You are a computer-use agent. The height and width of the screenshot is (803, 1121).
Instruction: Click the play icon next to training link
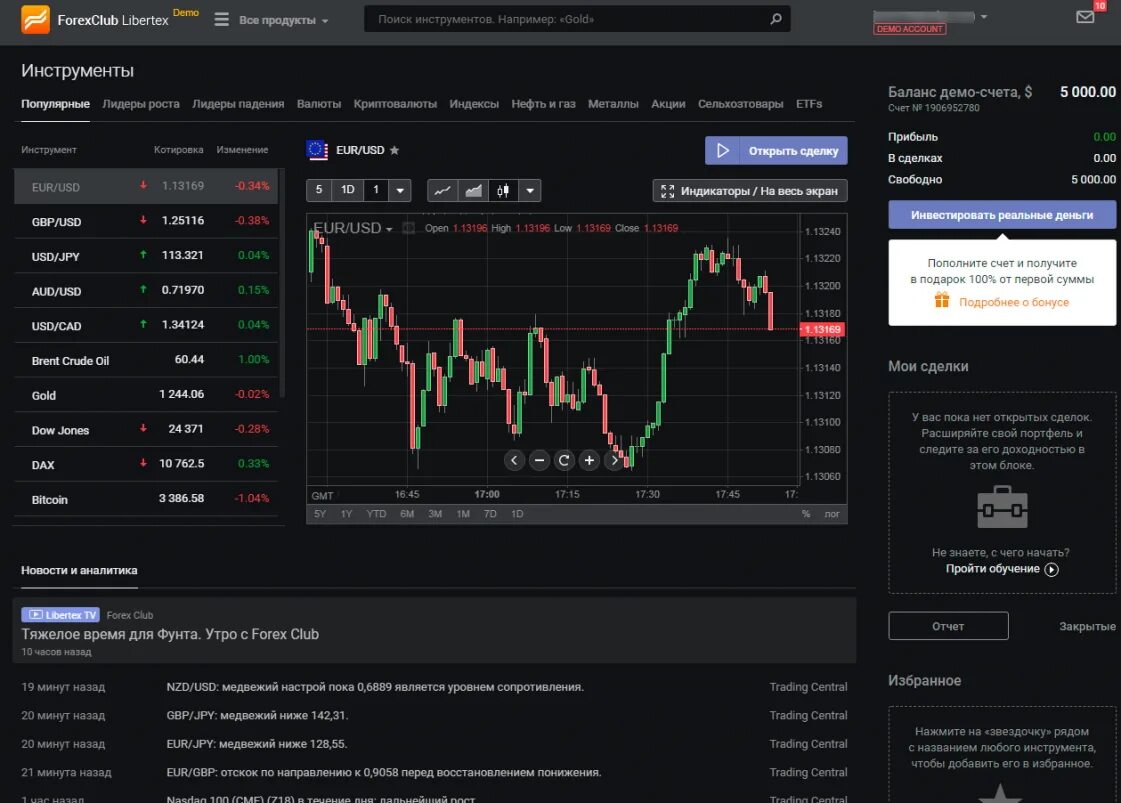(x=1052, y=569)
